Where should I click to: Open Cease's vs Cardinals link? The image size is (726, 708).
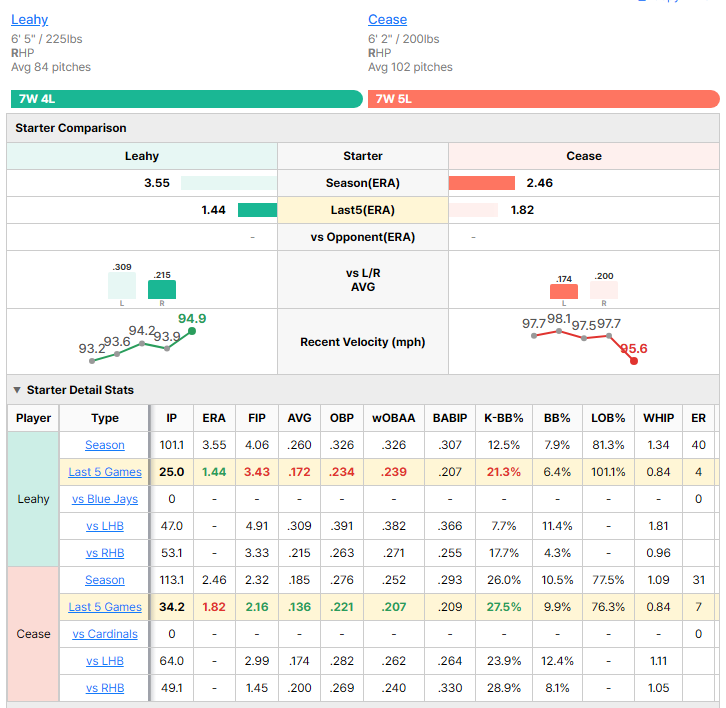(105, 634)
